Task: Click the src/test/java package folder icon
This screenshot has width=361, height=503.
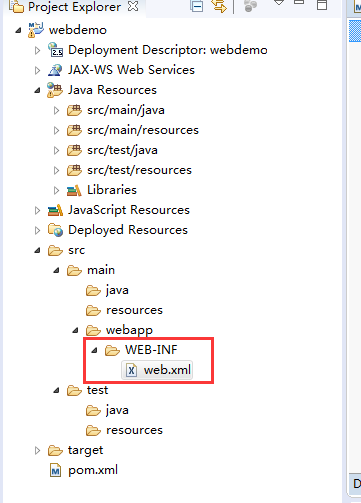Action: tap(74, 150)
